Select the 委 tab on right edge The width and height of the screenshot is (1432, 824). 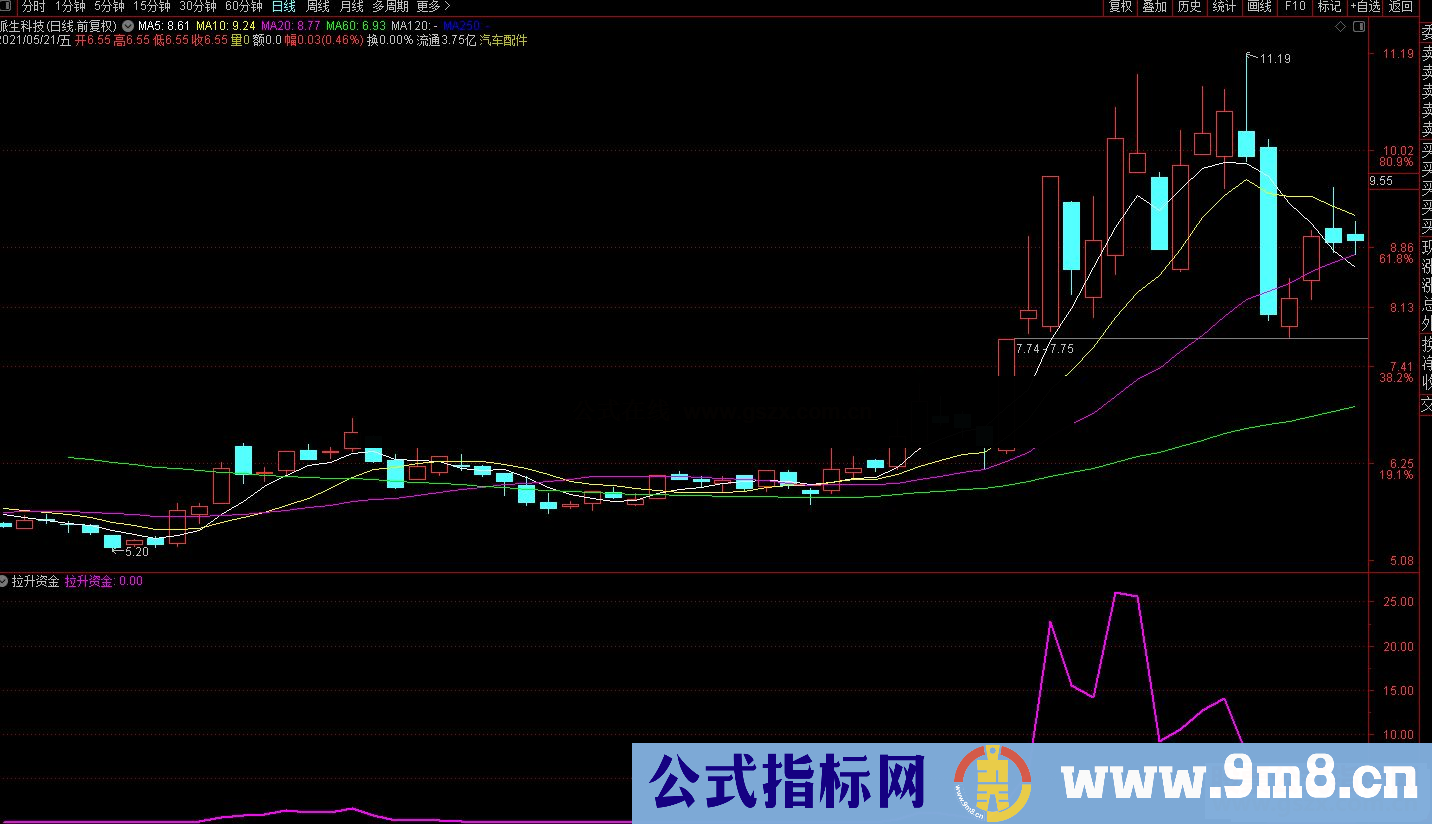(x=1426, y=33)
